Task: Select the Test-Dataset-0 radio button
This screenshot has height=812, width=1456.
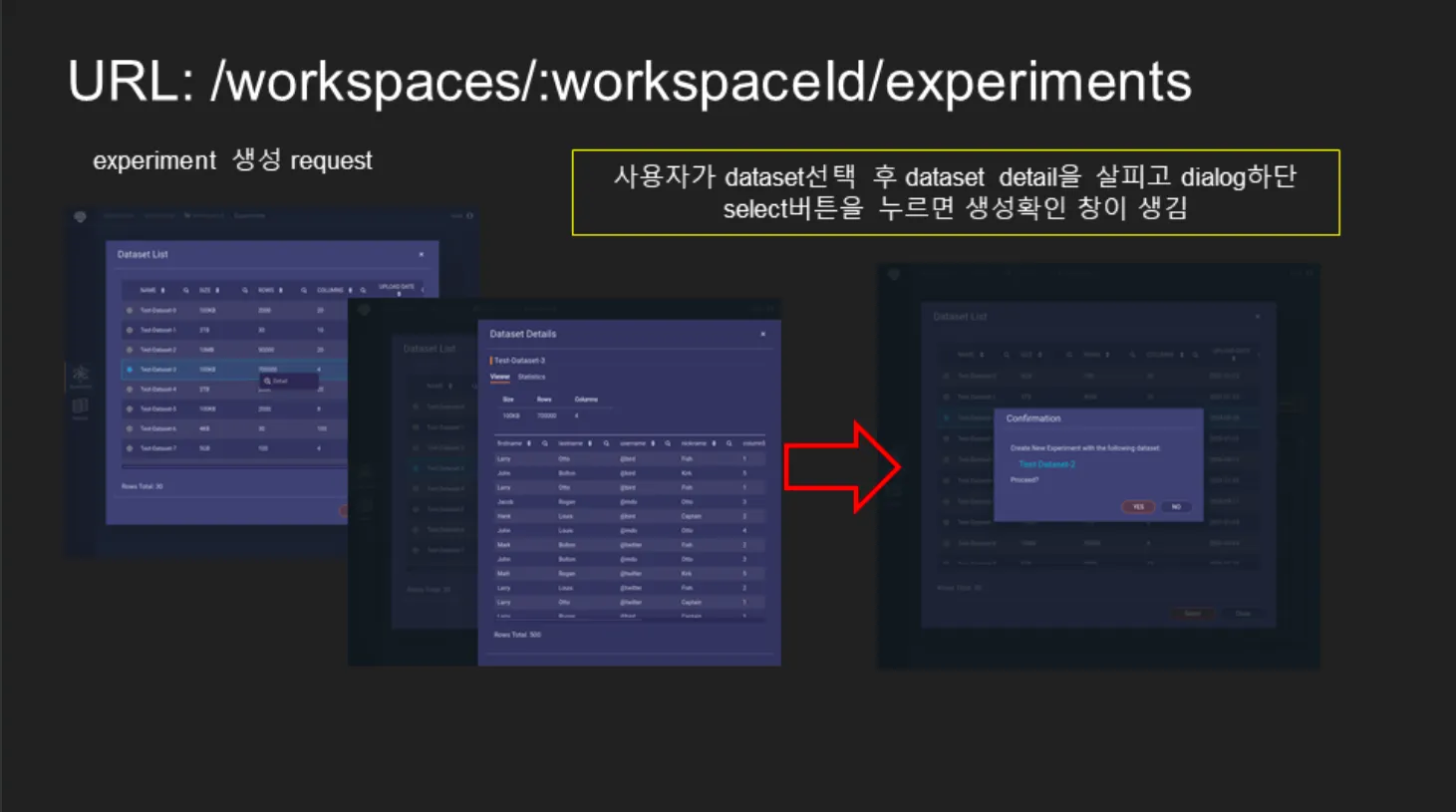Action: [x=130, y=310]
